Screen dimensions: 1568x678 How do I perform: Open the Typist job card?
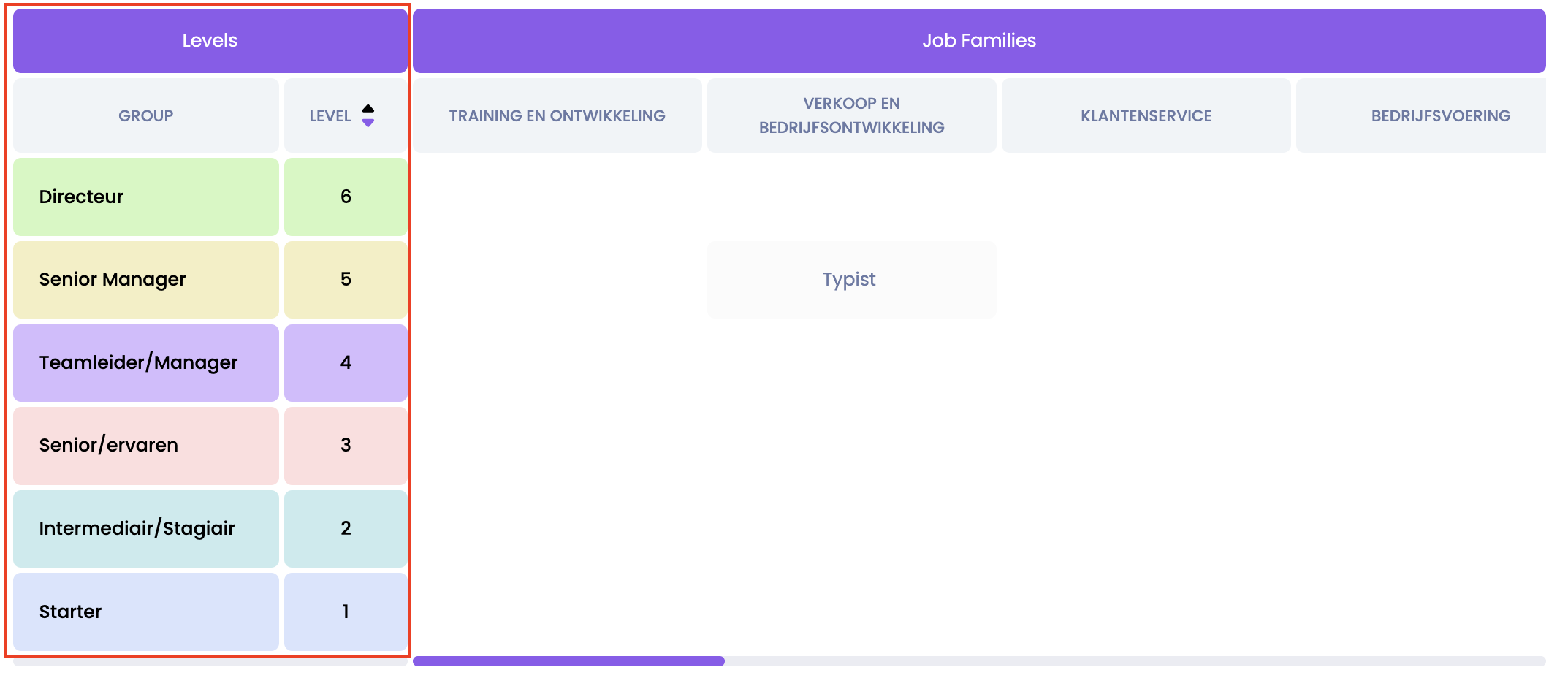(850, 279)
